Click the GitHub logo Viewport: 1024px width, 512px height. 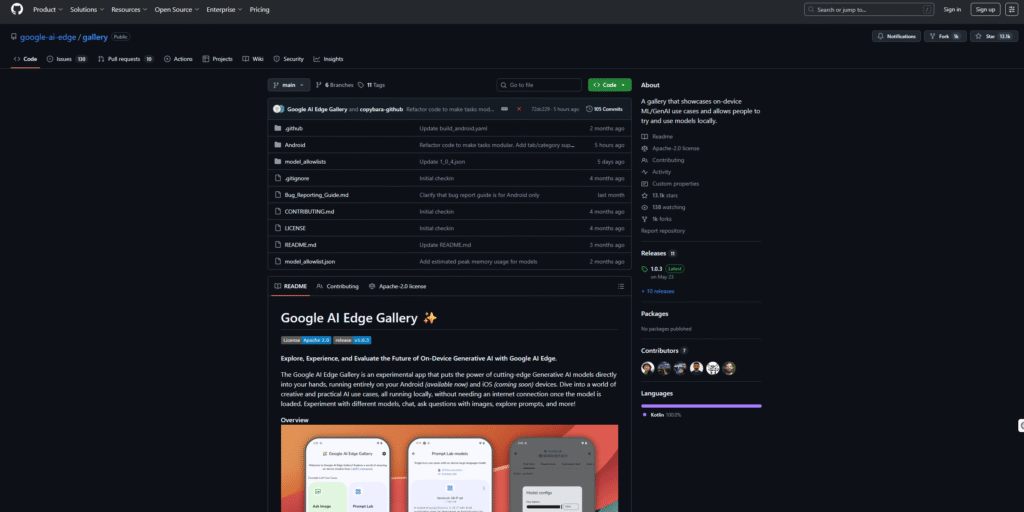pyautogui.click(x=16, y=10)
